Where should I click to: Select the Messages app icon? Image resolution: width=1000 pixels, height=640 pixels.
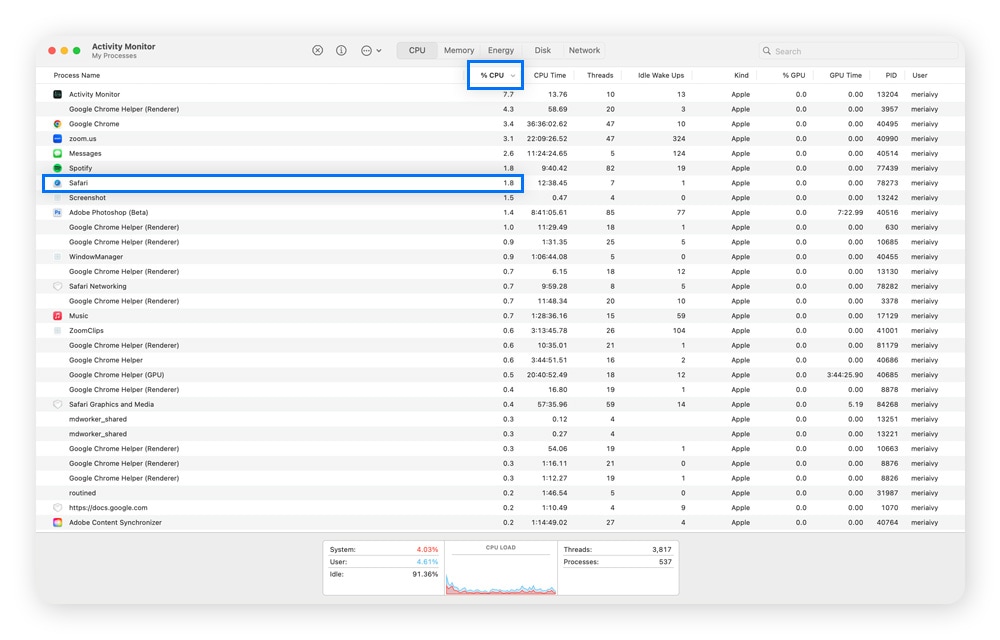point(57,153)
